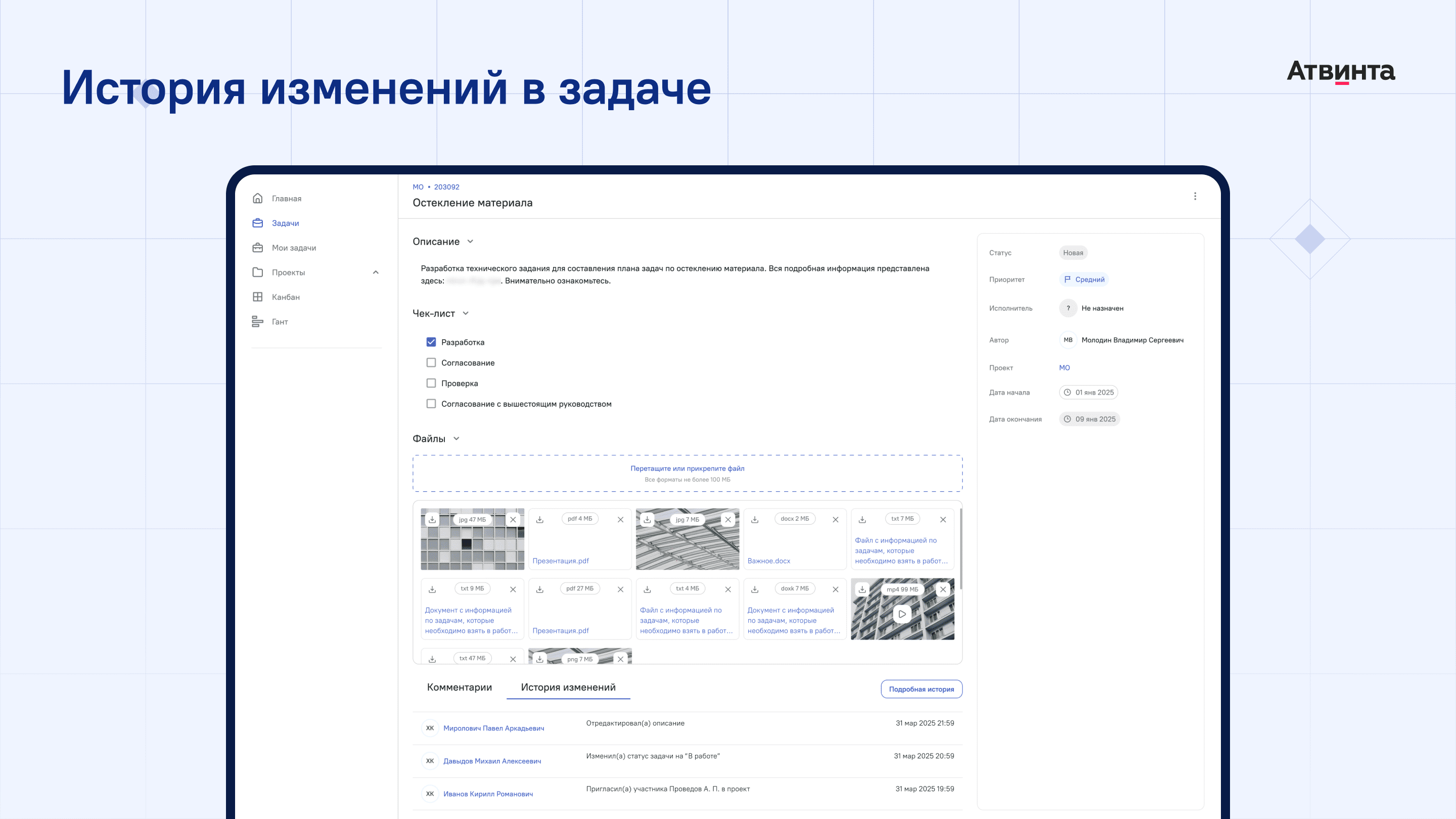This screenshot has width=1456, height=819.
Task: Click the Главная home icon
Action: (258, 198)
